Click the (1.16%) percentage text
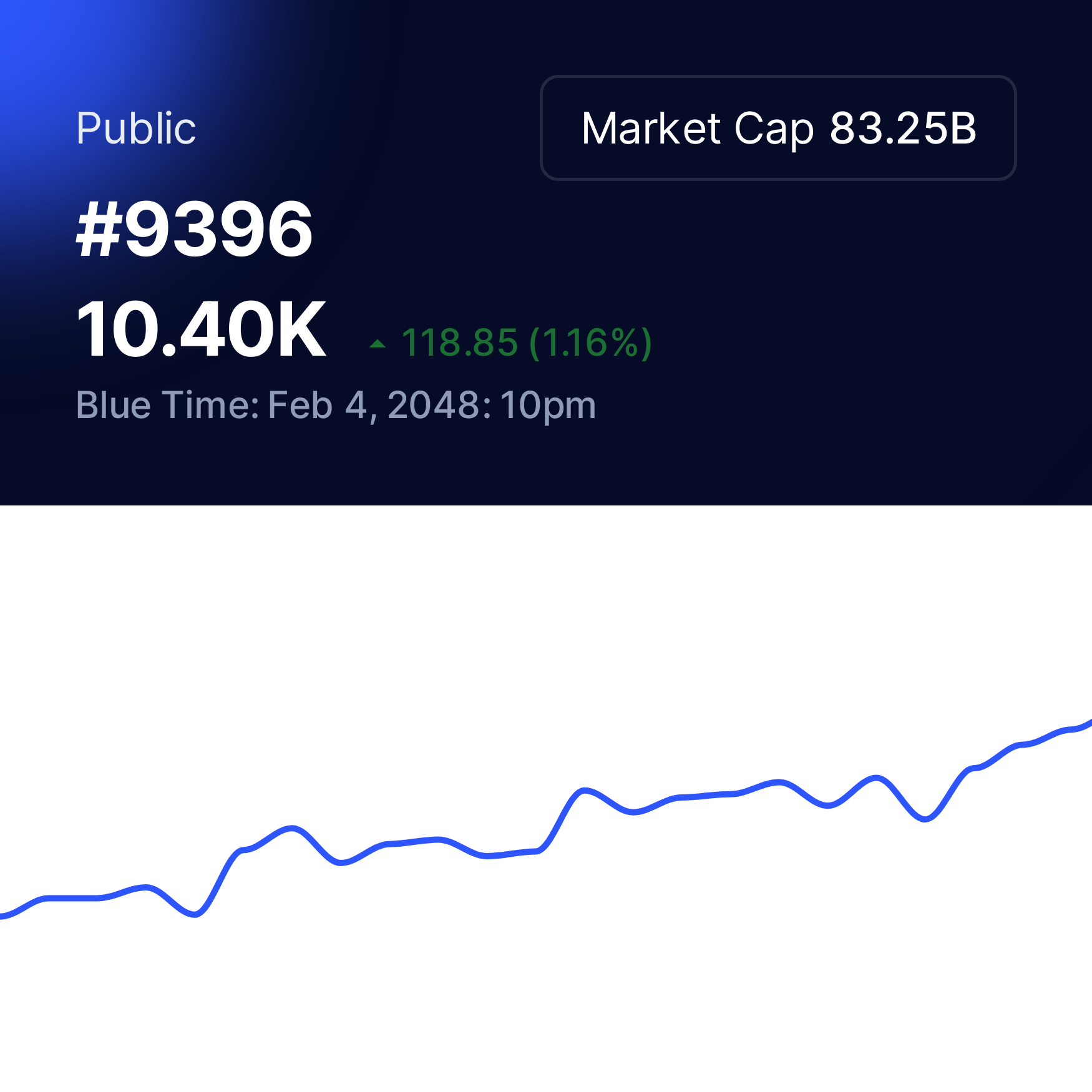The height and width of the screenshot is (1092, 1092). click(x=590, y=343)
